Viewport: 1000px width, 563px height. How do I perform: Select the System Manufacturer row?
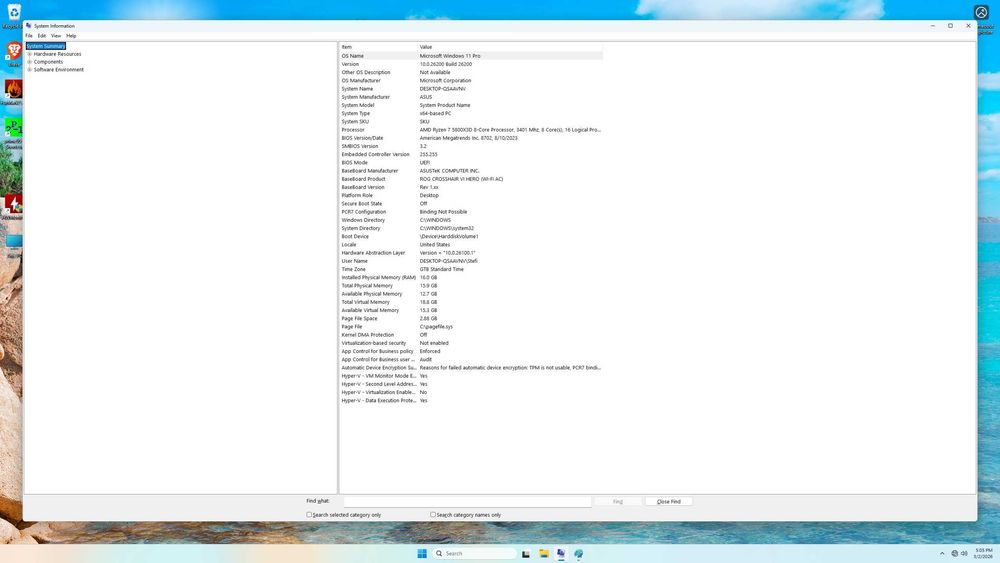pos(471,97)
